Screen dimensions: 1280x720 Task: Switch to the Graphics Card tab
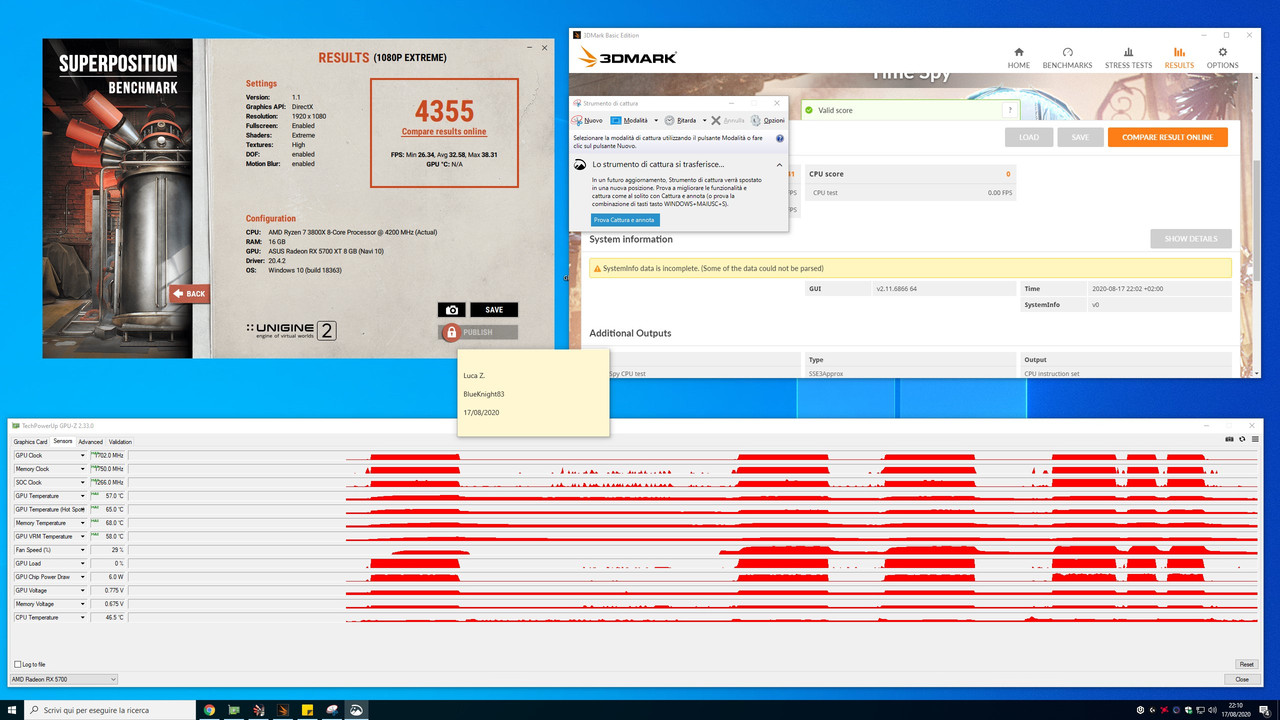30,441
